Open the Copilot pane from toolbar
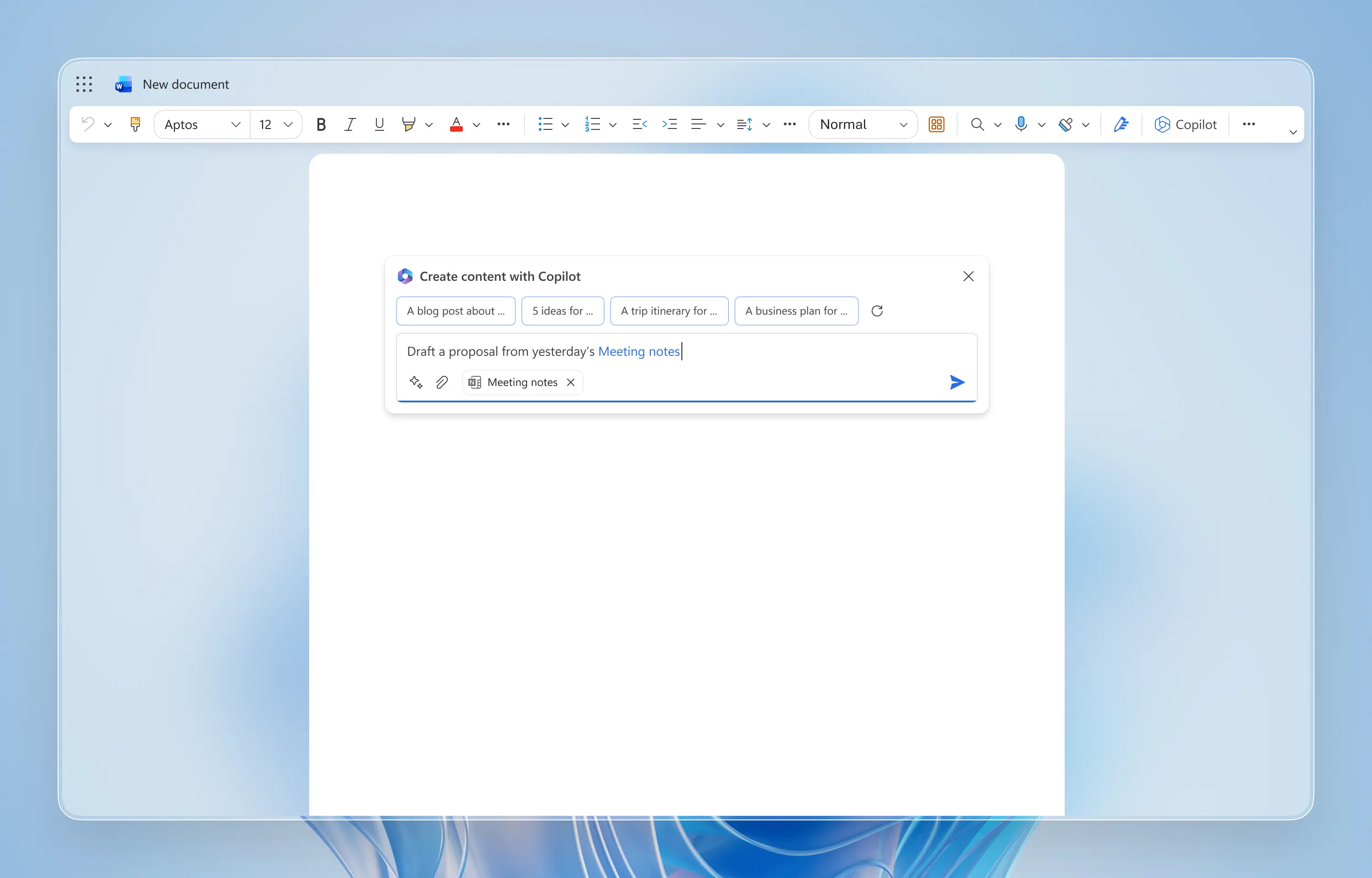1372x878 pixels. coord(1185,124)
